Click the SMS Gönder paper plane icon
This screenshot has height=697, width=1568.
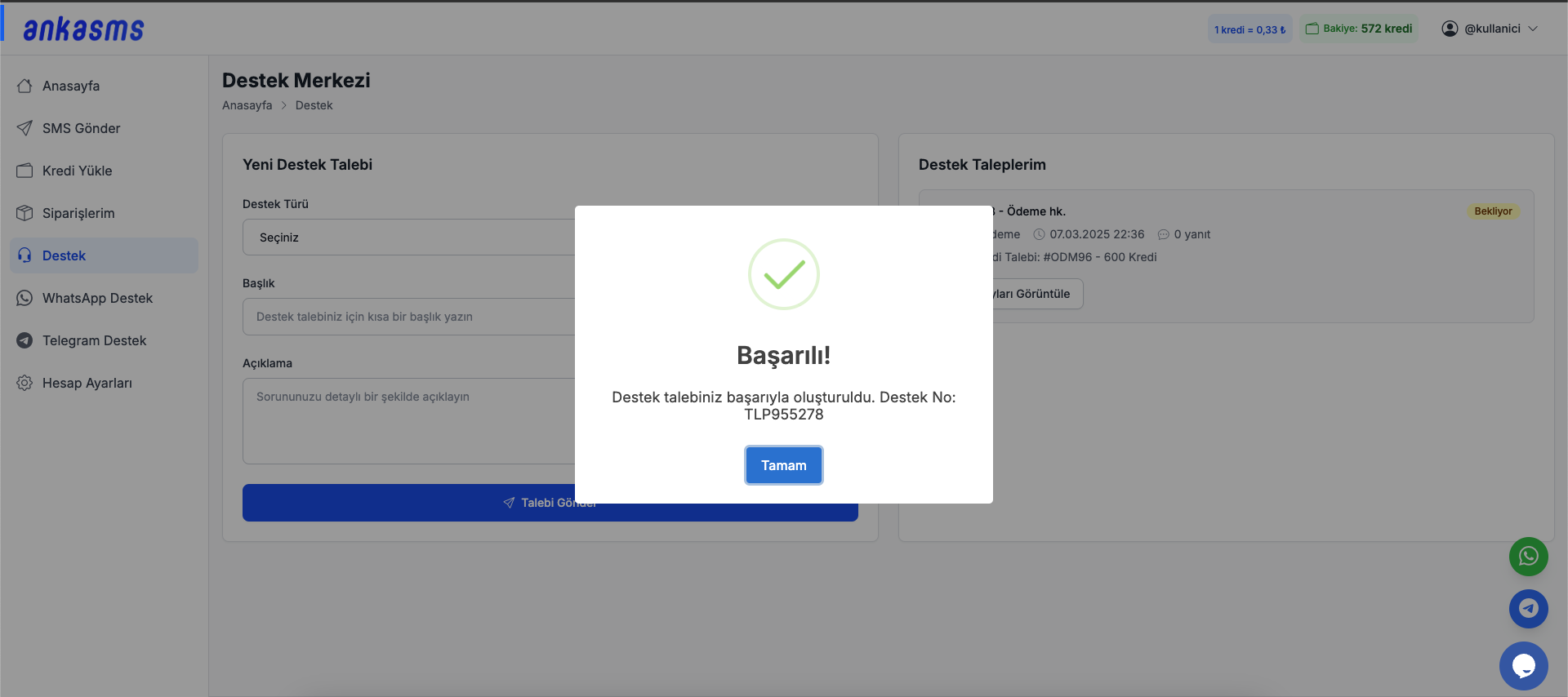24,128
